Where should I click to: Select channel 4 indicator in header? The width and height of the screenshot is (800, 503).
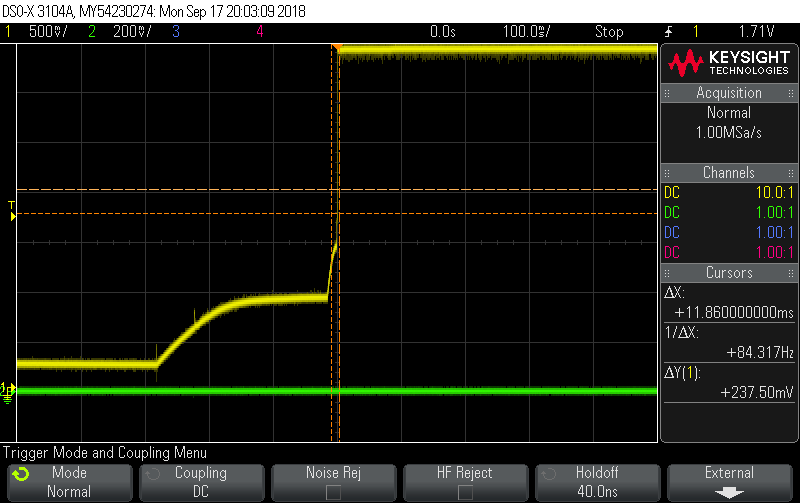pyautogui.click(x=260, y=32)
